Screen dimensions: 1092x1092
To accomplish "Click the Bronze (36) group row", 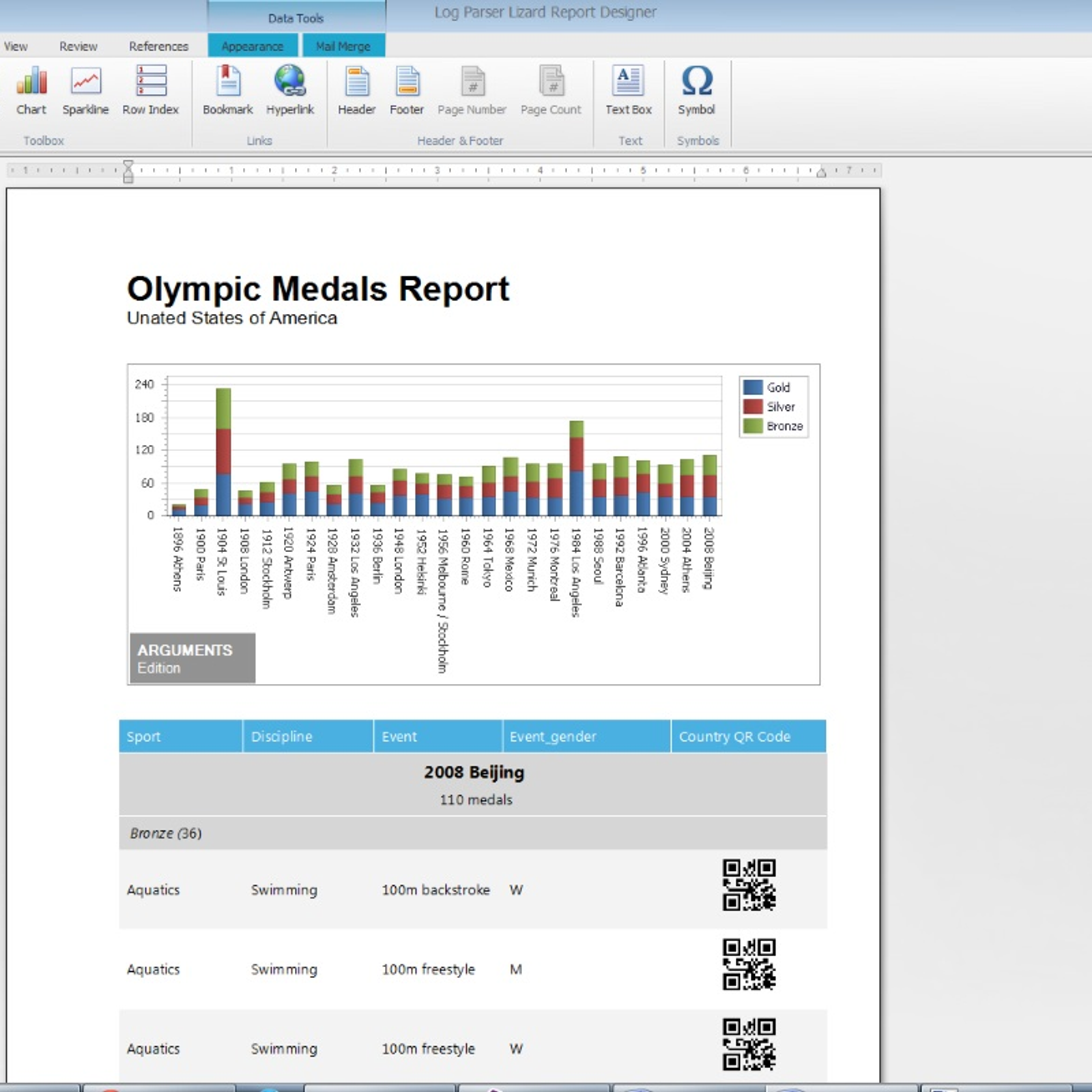I will point(473,833).
